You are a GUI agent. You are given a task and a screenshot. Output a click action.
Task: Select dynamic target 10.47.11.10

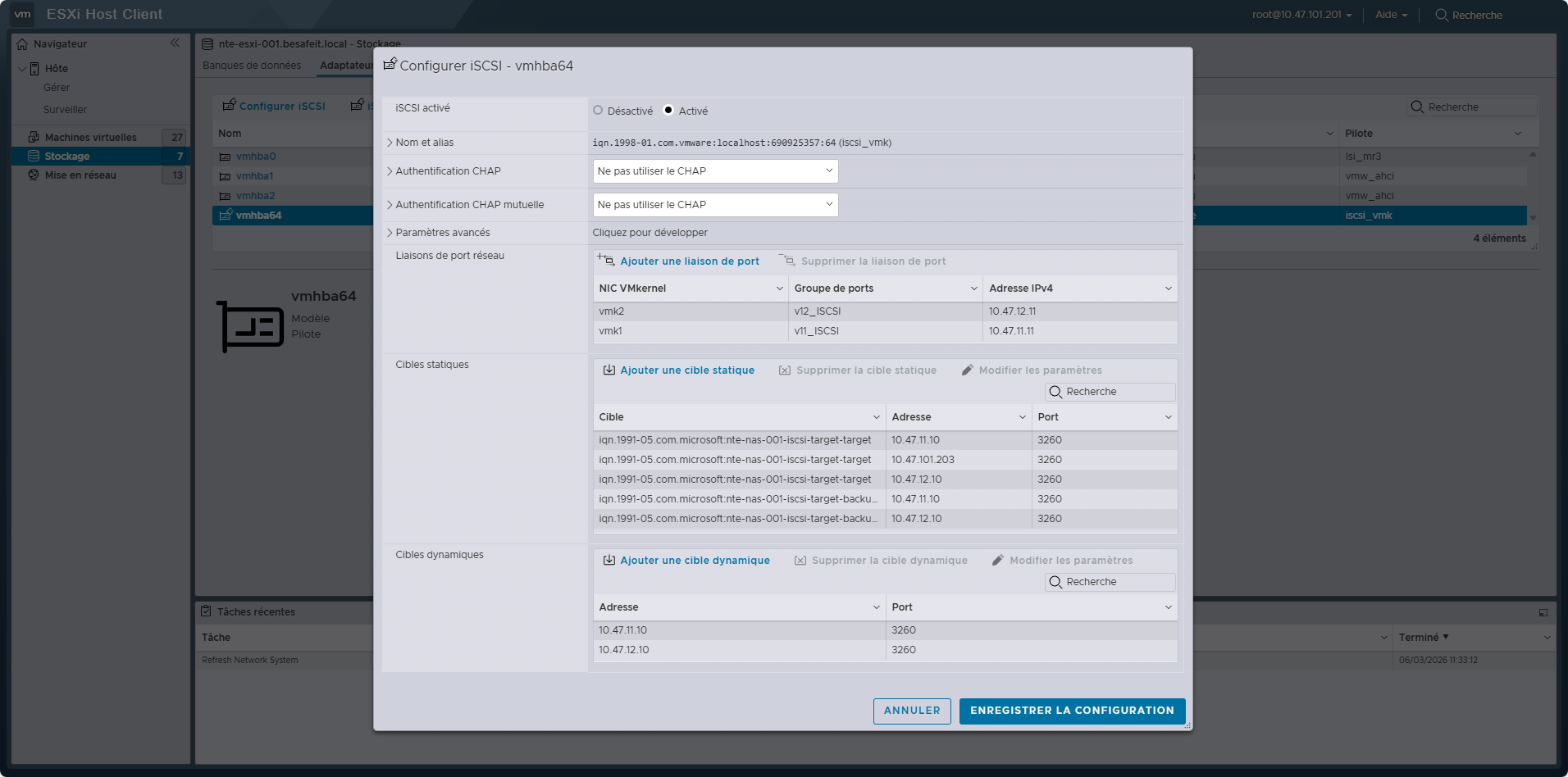(886, 630)
